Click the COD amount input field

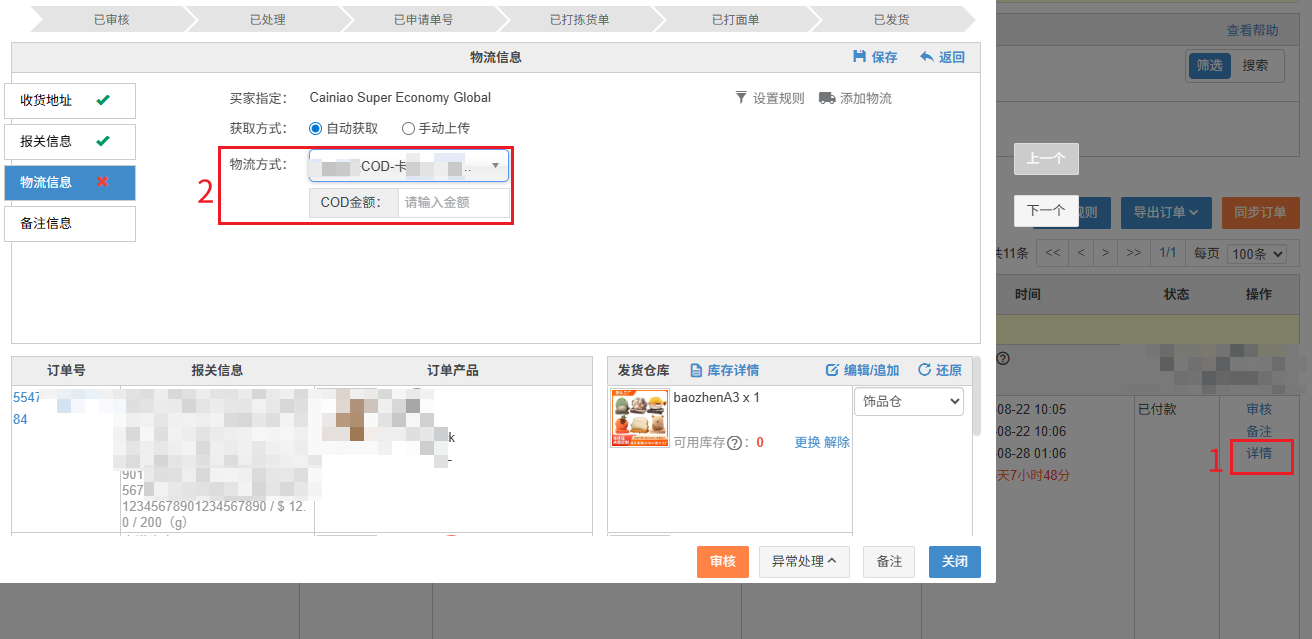pyautogui.click(x=454, y=203)
